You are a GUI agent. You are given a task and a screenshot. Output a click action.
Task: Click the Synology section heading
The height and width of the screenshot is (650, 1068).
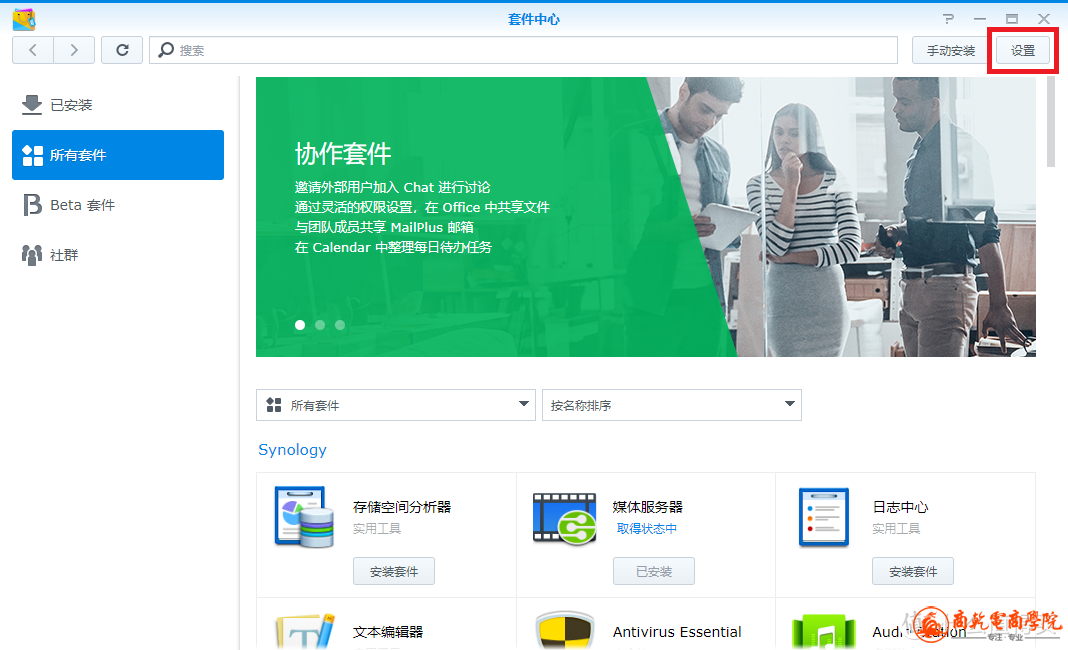coord(292,450)
